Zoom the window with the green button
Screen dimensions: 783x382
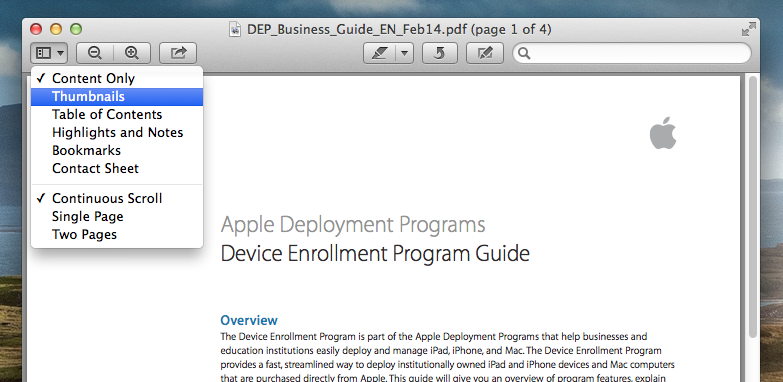point(76,29)
